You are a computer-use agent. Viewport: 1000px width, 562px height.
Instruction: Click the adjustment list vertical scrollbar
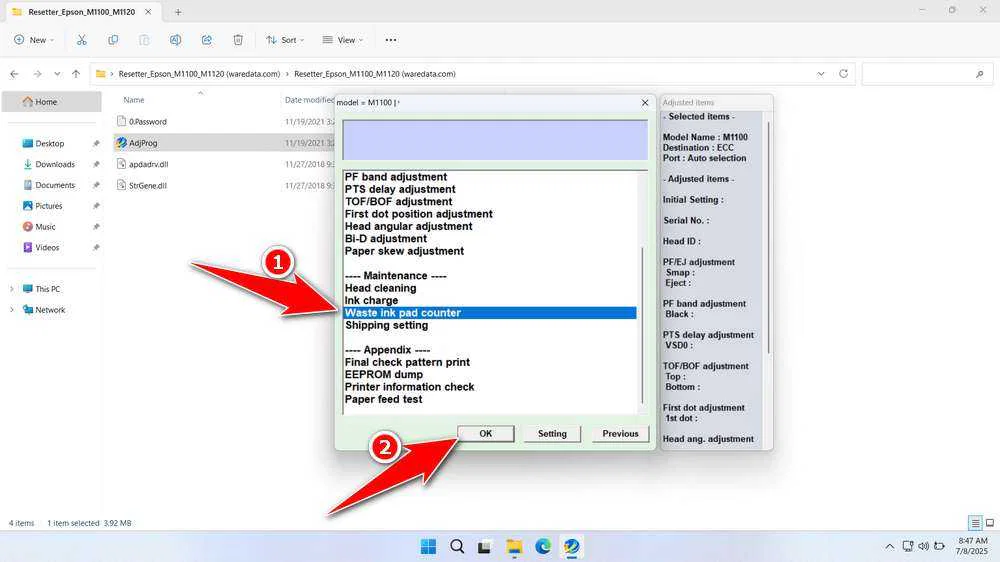(x=642, y=325)
